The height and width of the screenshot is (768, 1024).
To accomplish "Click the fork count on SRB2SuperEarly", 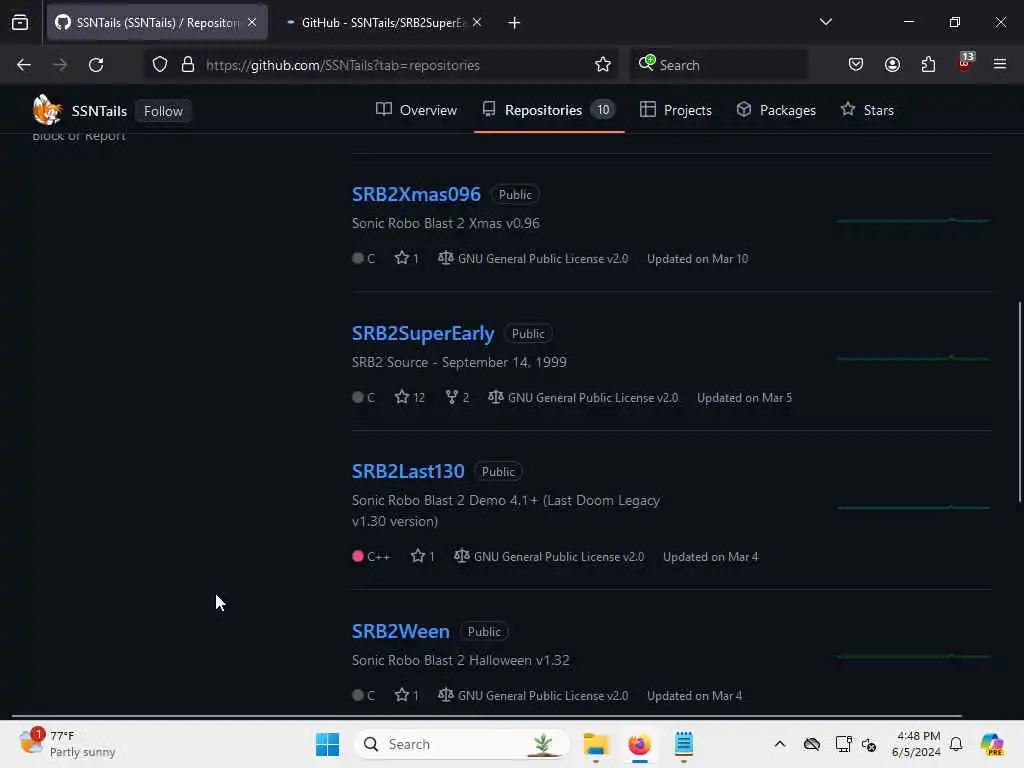I will pyautogui.click(x=457, y=397).
